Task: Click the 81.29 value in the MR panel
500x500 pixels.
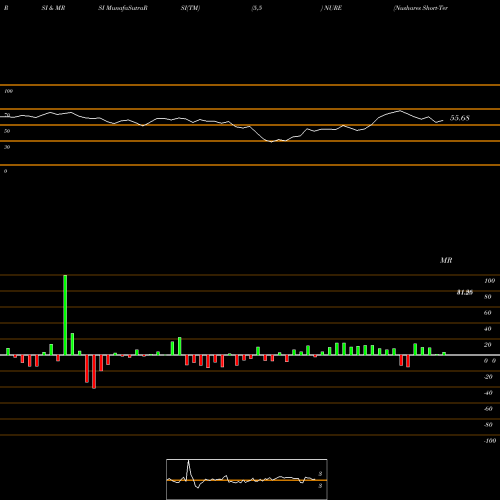Action: [x=465, y=292]
